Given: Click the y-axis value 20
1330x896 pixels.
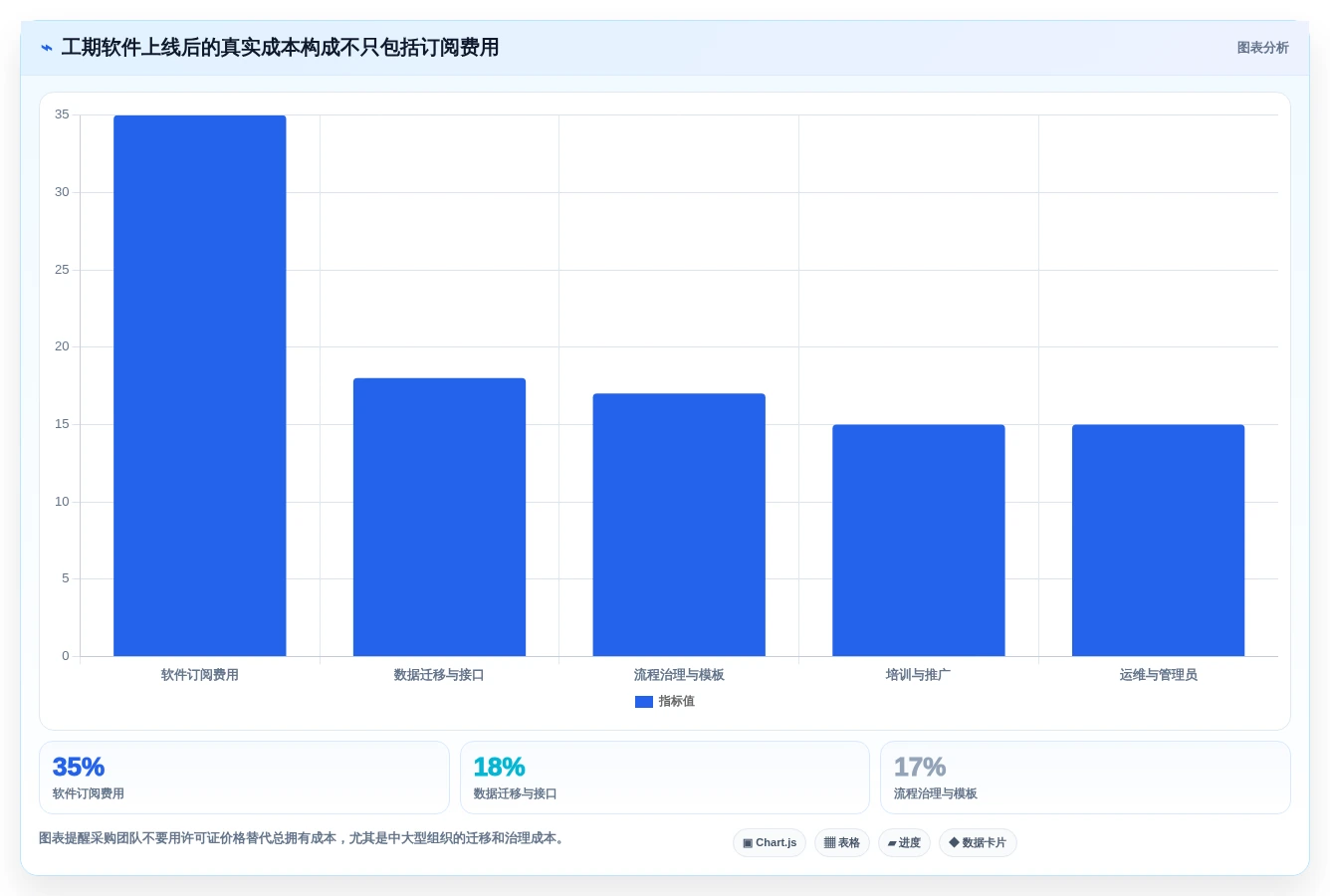Looking at the screenshot, I should 63,346.
